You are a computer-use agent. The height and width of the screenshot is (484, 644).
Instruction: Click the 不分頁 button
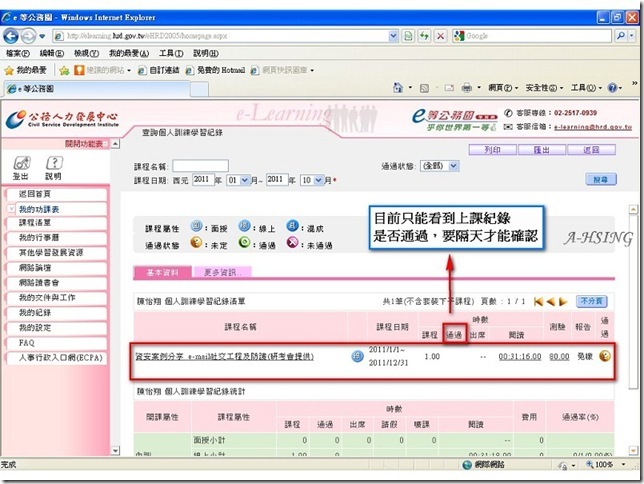tap(591, 301)
